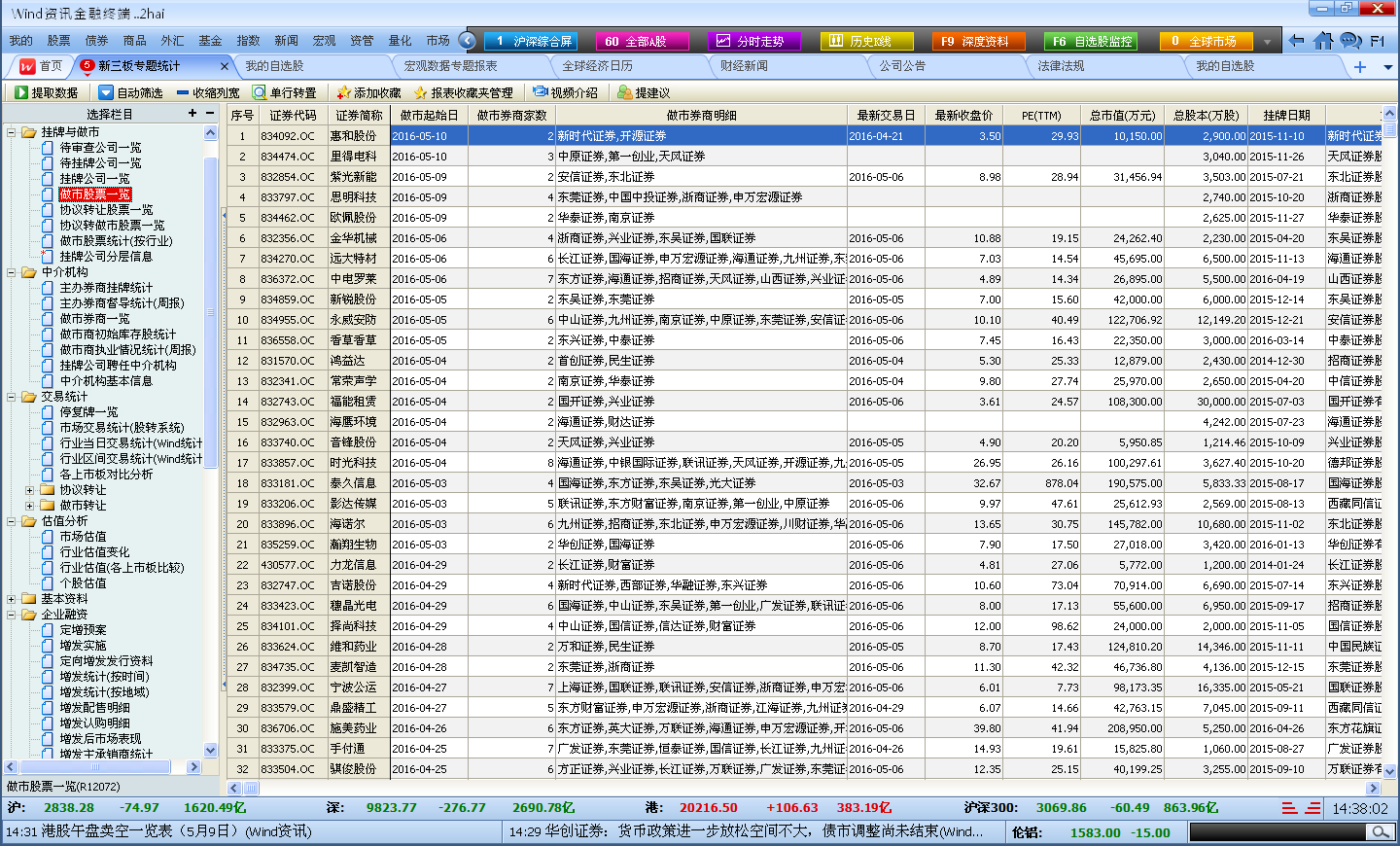This screenshot has height=846, width=1400.
Task: Click the 单行转置 single-row transpose icon
Action: (261, 94)
